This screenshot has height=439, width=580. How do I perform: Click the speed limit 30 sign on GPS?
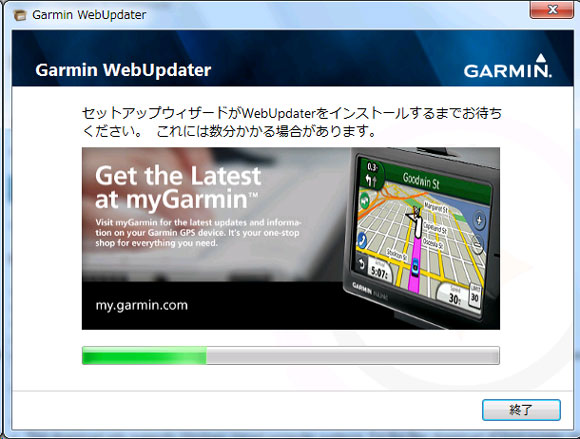coord(475,297)
